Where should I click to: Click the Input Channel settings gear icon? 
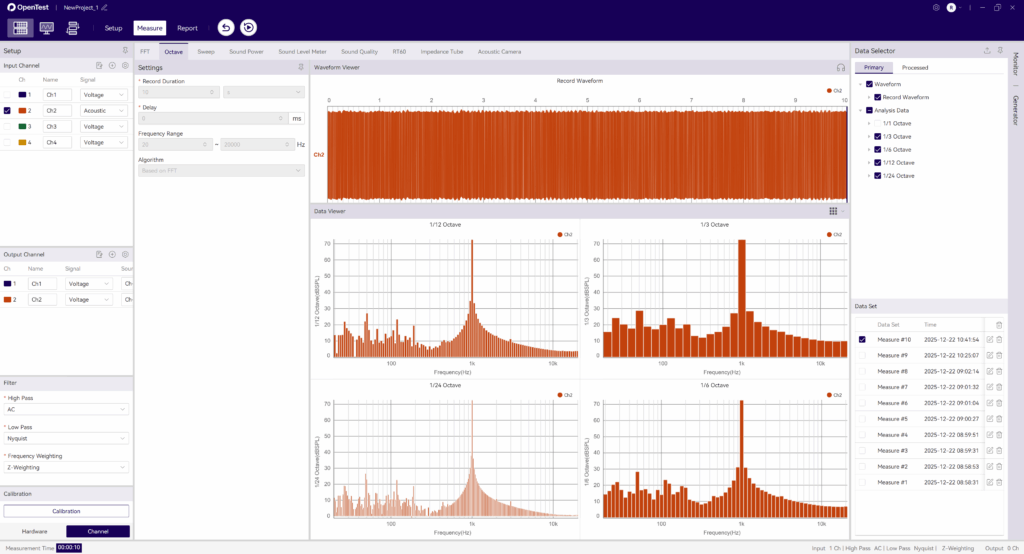125,66
